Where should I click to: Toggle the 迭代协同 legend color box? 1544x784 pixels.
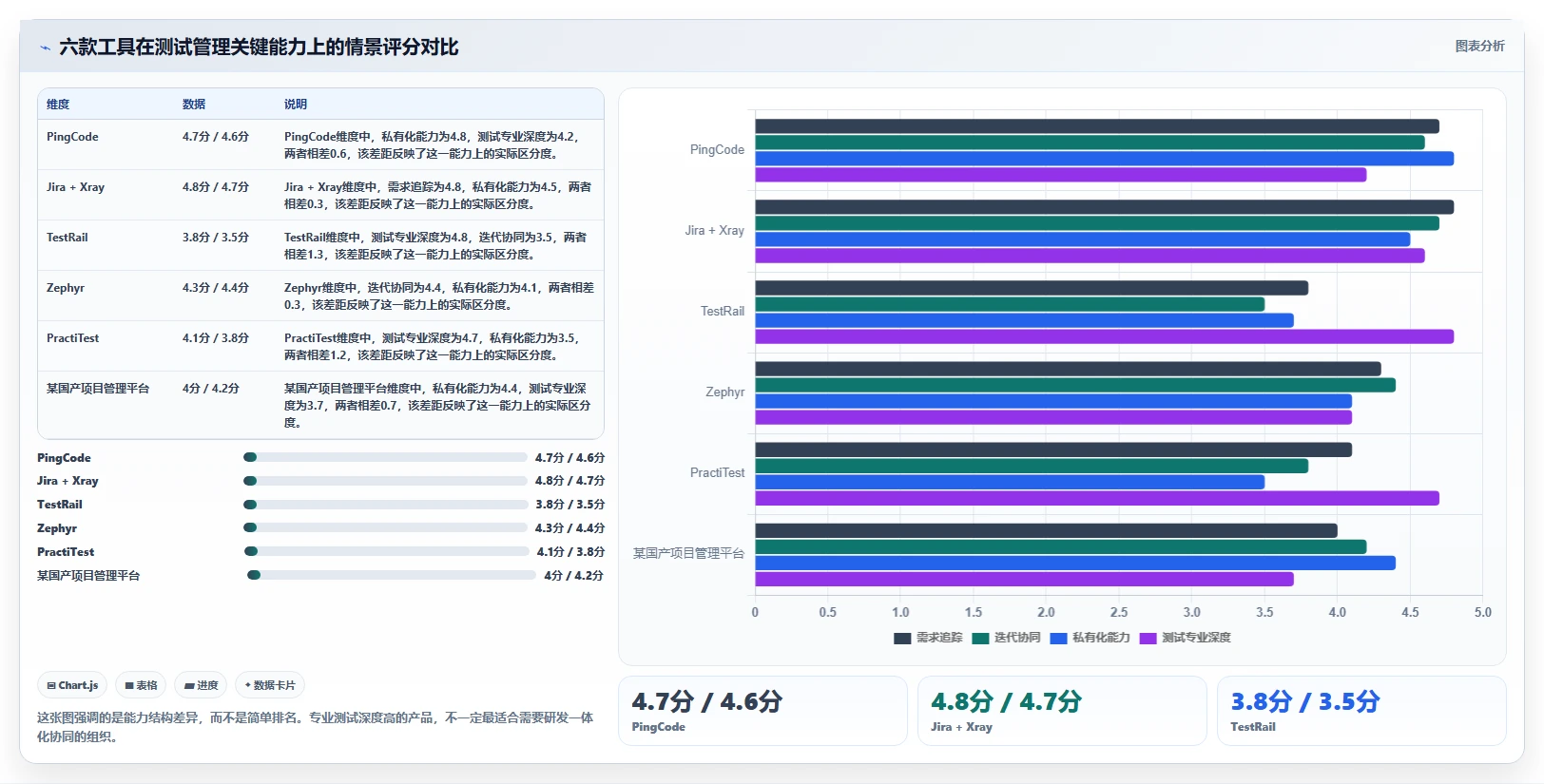tap(980, 639)
